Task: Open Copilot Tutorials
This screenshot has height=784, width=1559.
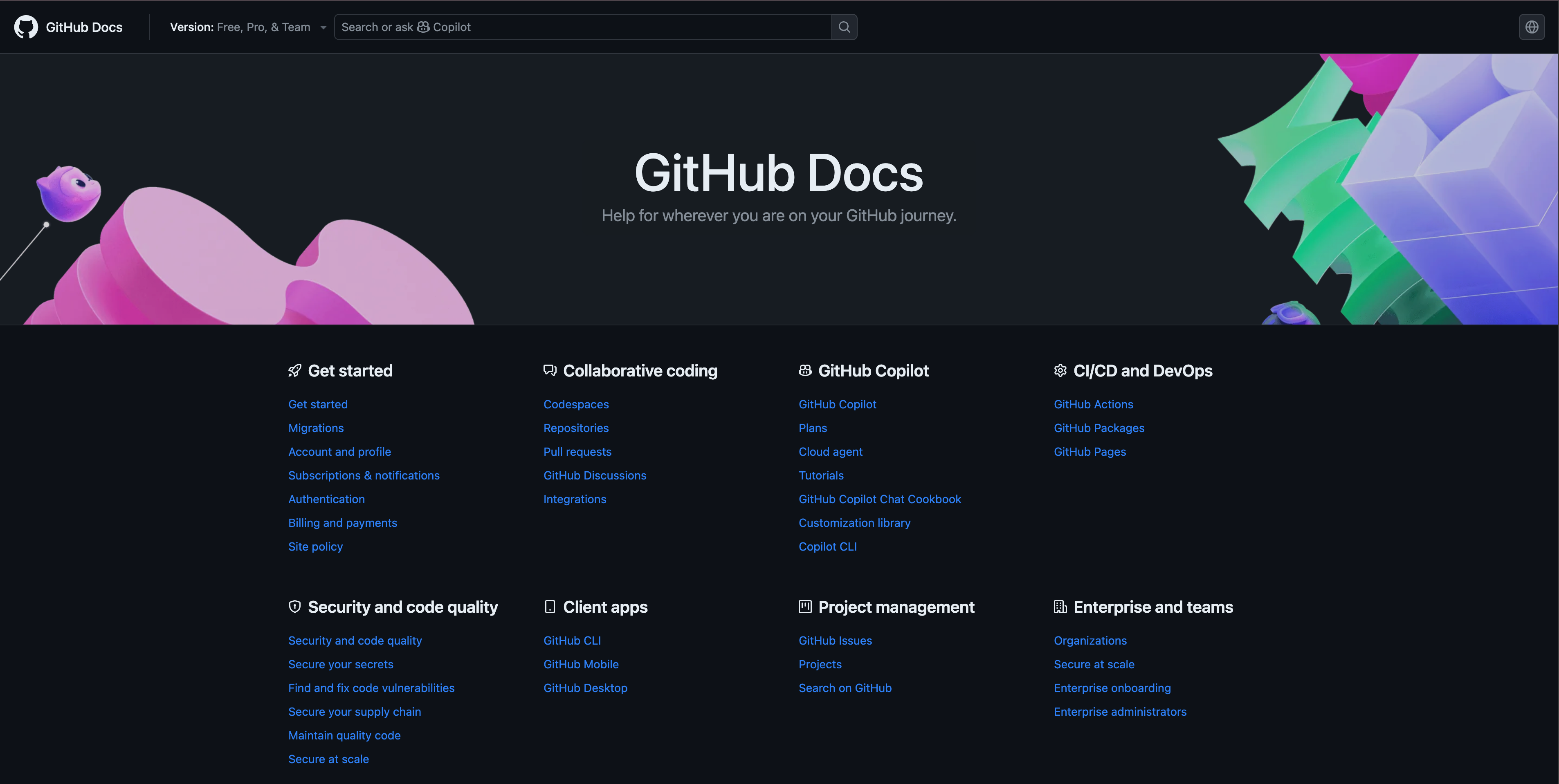Action: 821,475
